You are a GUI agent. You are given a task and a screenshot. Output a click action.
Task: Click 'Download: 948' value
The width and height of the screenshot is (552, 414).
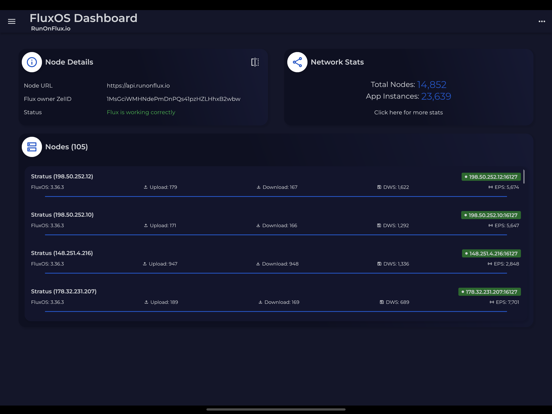tap(280, 264)
